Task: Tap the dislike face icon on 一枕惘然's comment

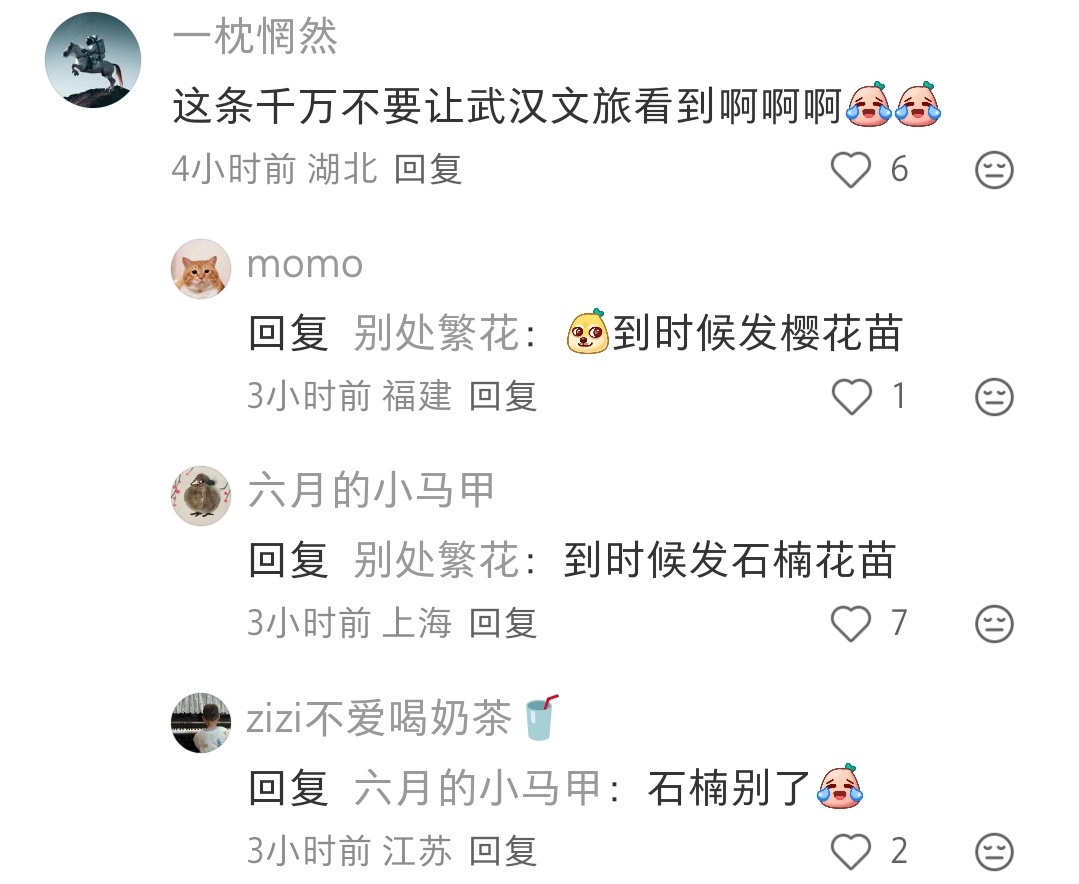Action: (x=994, y=170)
